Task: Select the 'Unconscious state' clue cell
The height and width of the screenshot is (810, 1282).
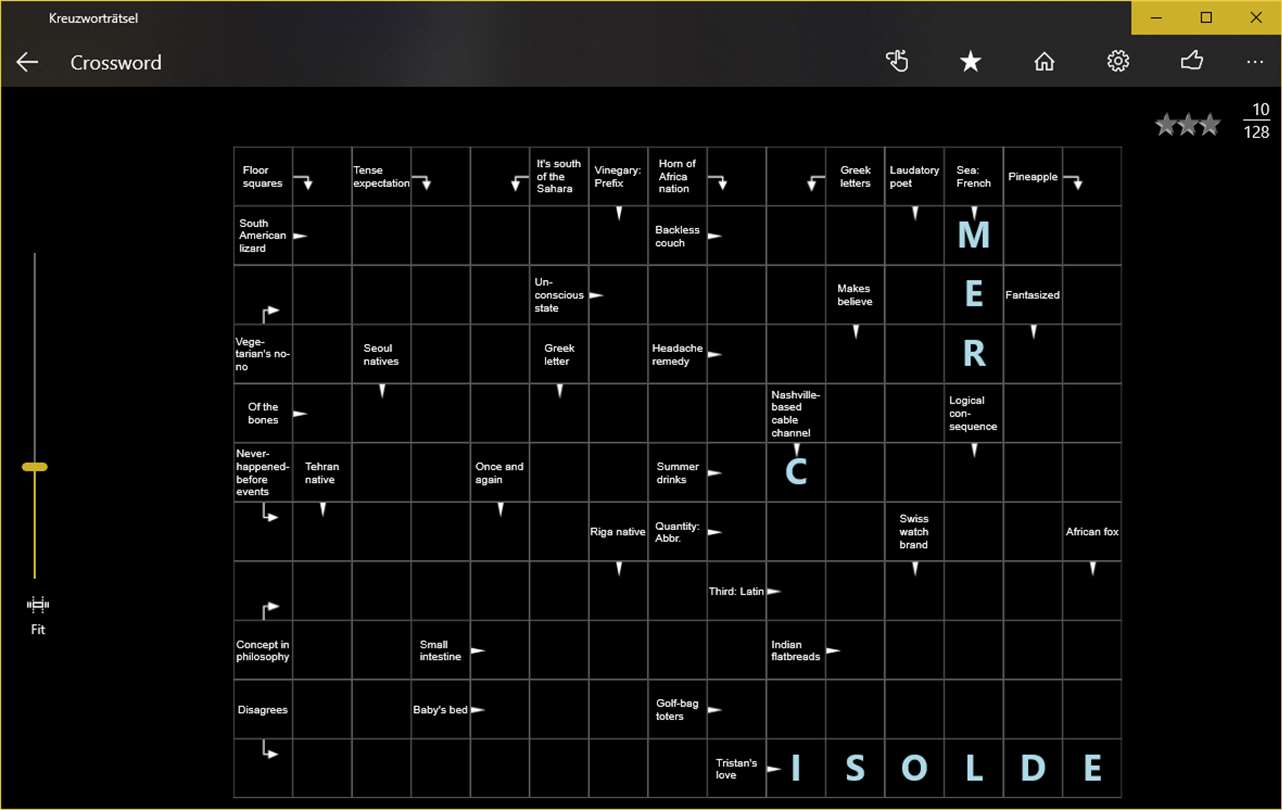Action: pyautogui.click(x=559, y=295)
